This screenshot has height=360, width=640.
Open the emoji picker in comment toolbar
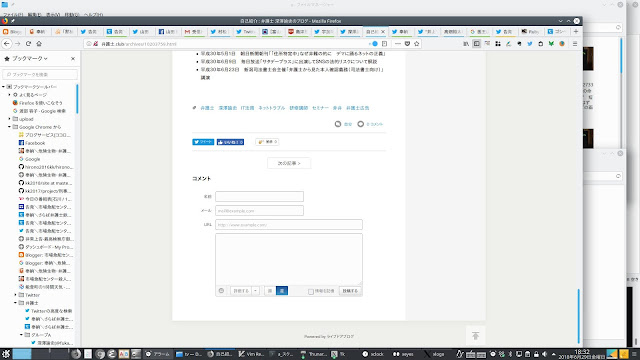point(221,291)
